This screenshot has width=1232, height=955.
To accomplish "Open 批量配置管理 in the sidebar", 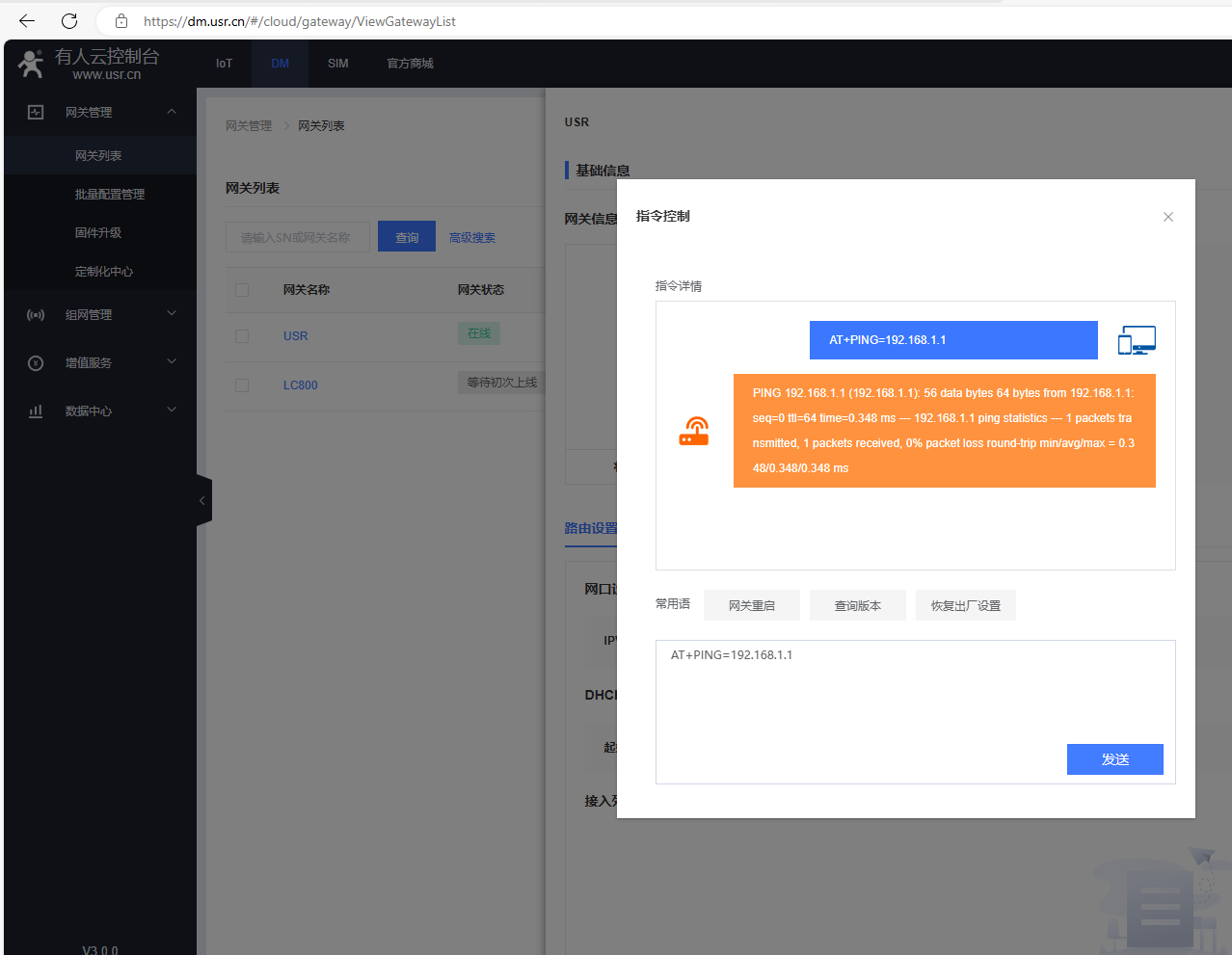I will pos(110,195).
